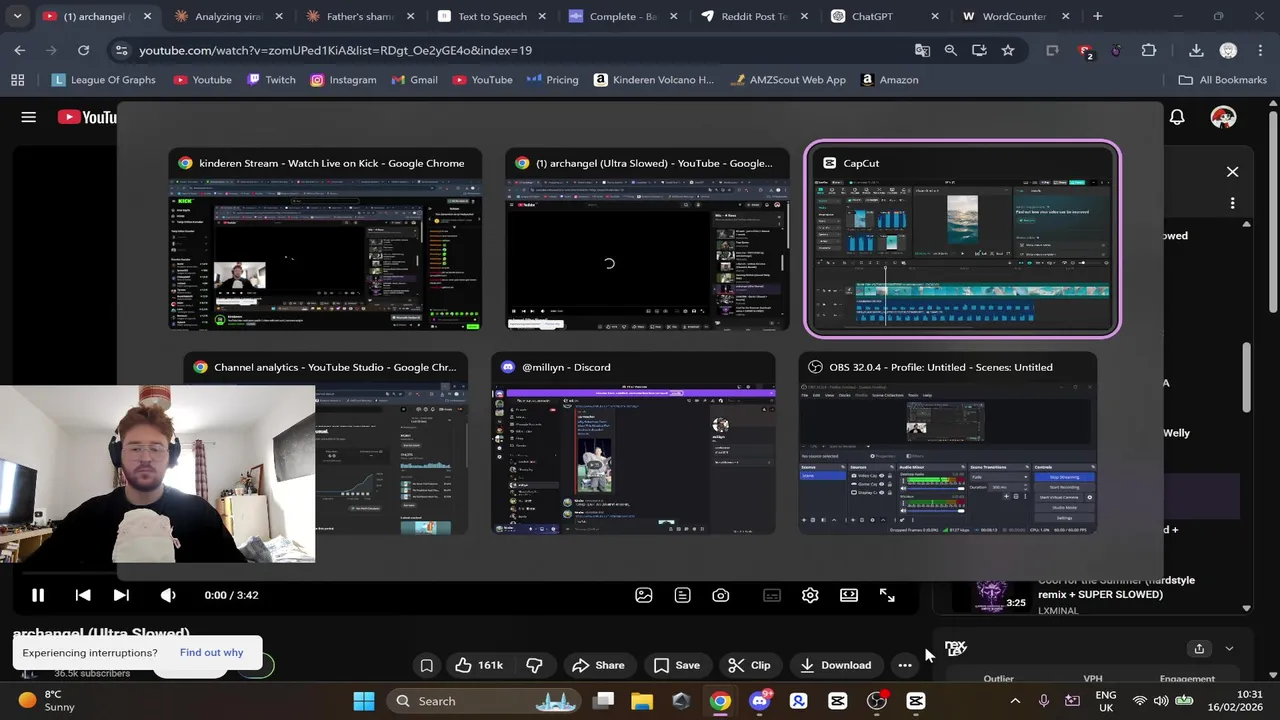The image size is (1280, 720).
Task: Expand the nexlev panel chevron
Action: coord(1229,648)
